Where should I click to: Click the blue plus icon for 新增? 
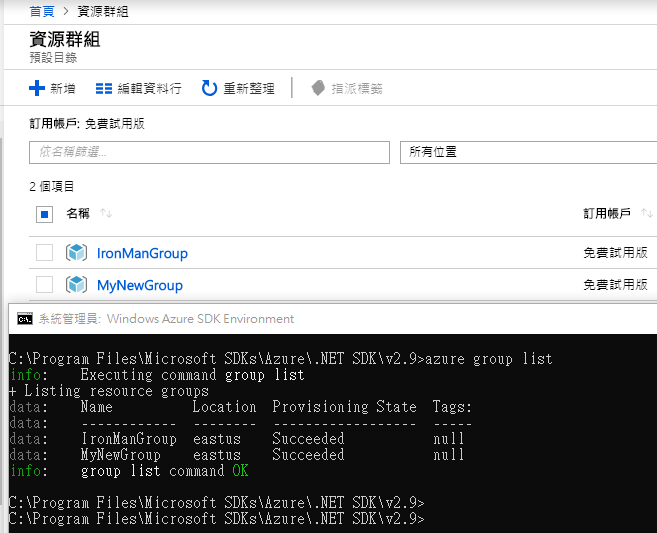click(37, 88)
